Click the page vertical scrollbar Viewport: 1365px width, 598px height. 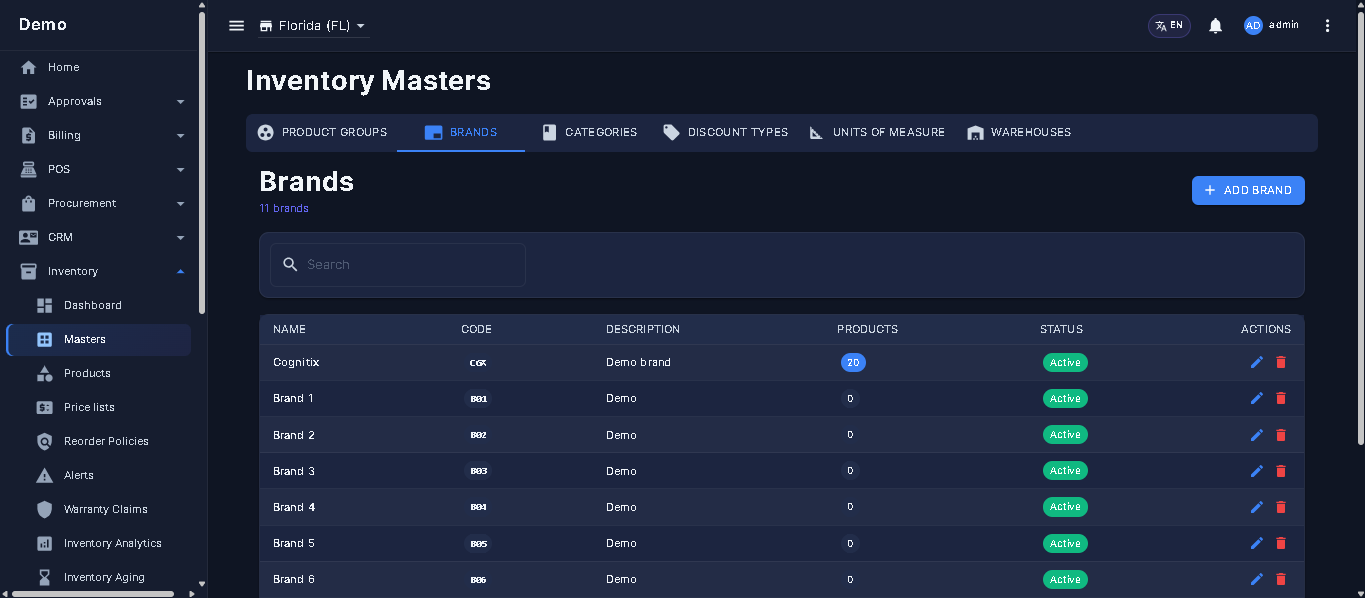pyautogui.click(x=1360, y=226)
